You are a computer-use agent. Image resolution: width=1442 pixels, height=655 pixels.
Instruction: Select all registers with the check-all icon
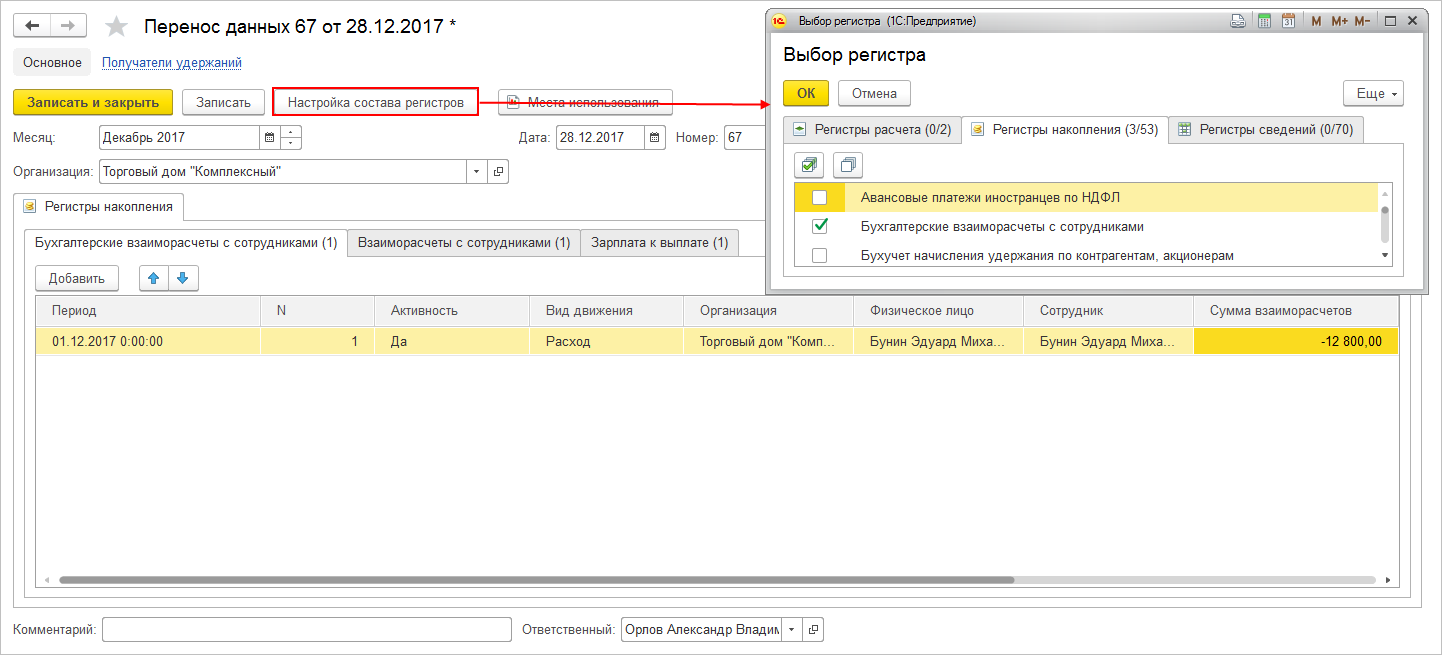(x=808, y=164)
